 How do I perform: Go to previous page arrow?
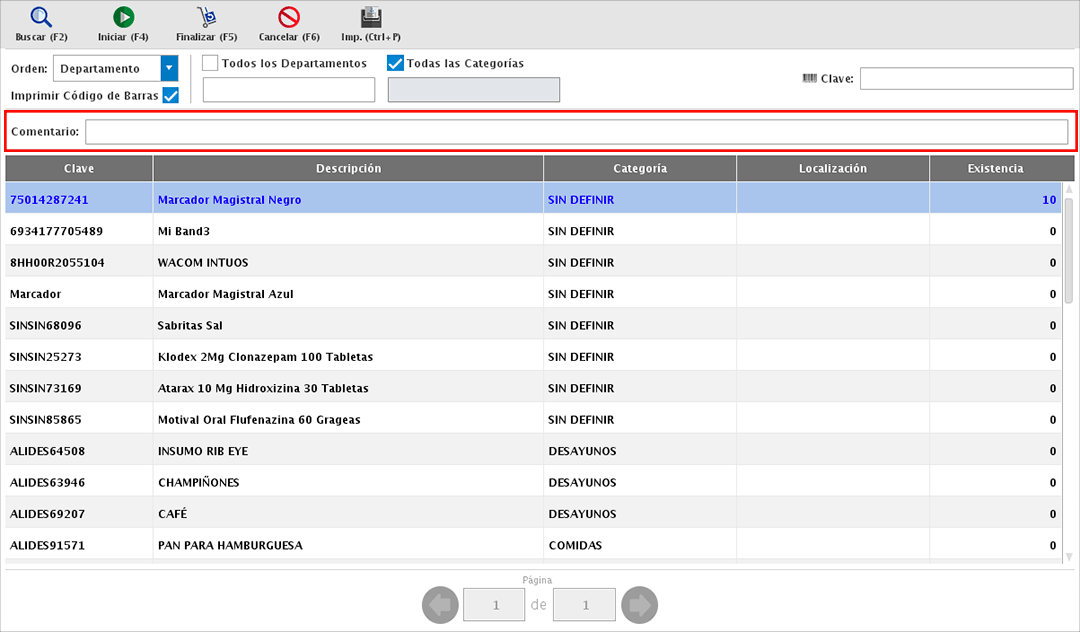click(440, 605)
